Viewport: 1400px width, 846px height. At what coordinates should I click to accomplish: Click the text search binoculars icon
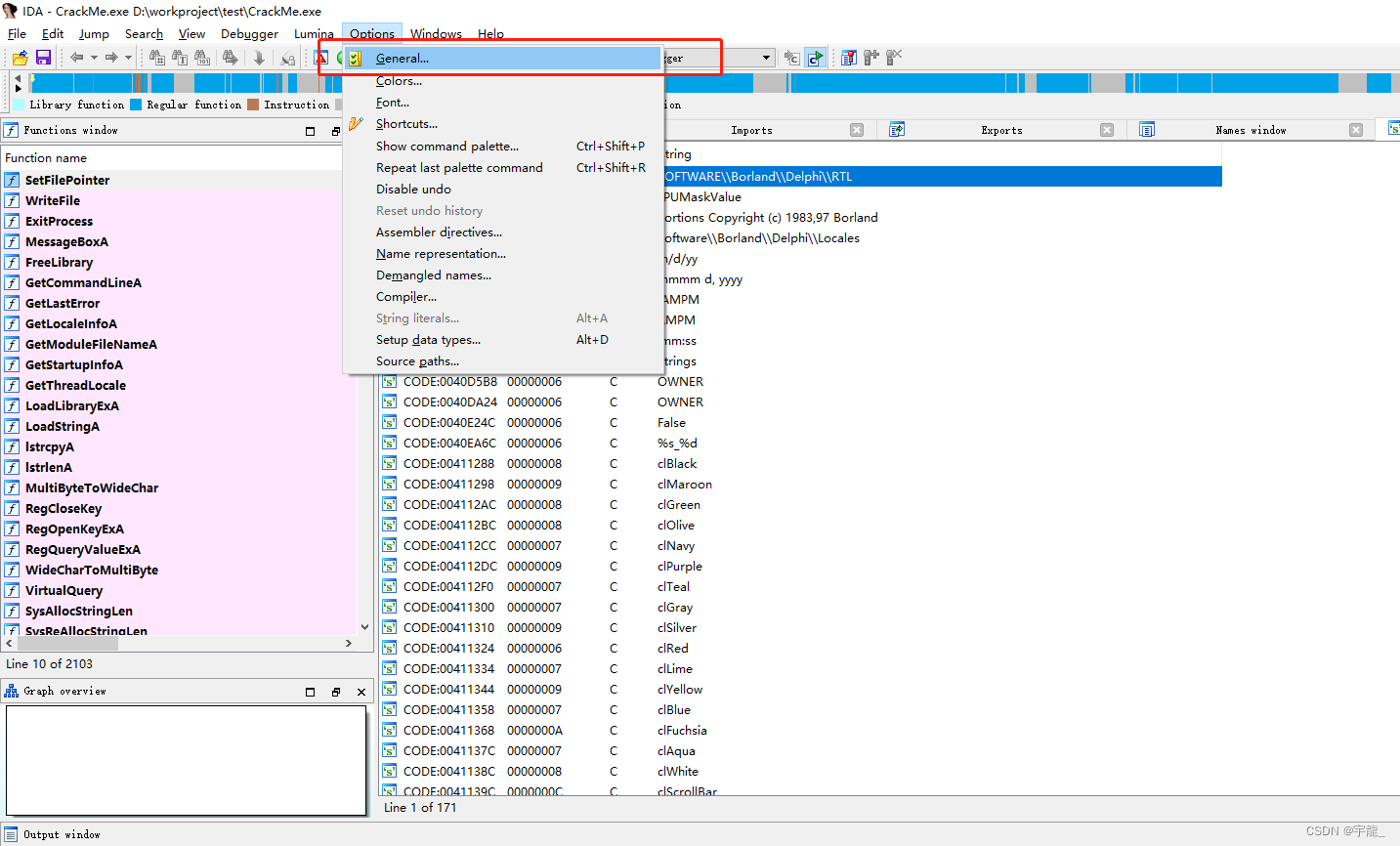[180, 58]
